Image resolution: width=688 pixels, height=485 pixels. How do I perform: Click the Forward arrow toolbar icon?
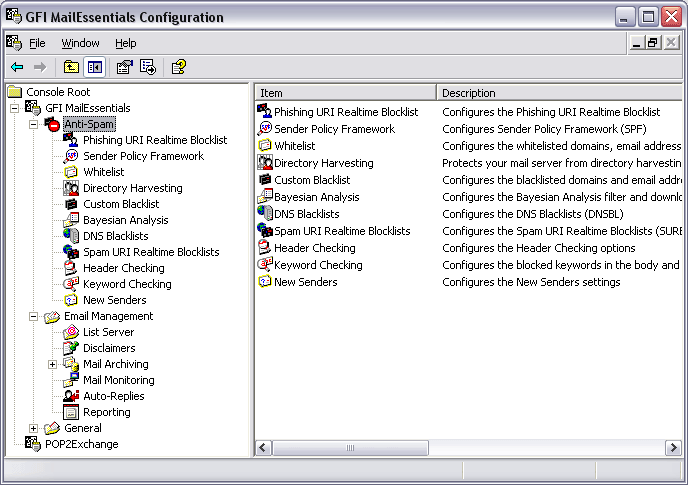(x=40, y=67)
